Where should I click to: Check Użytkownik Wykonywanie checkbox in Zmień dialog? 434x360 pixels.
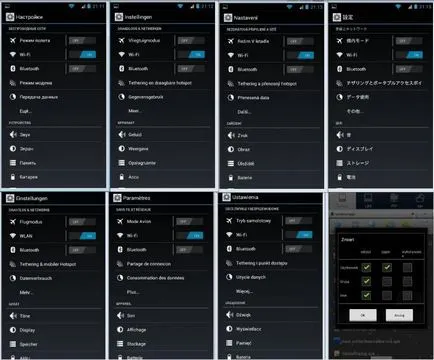pyautogui.click(x=407, y=267)
